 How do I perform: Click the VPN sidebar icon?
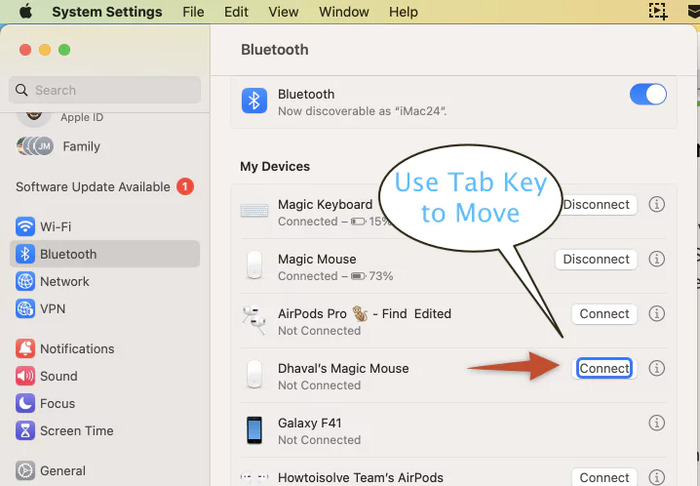click(x=25, y=308)
